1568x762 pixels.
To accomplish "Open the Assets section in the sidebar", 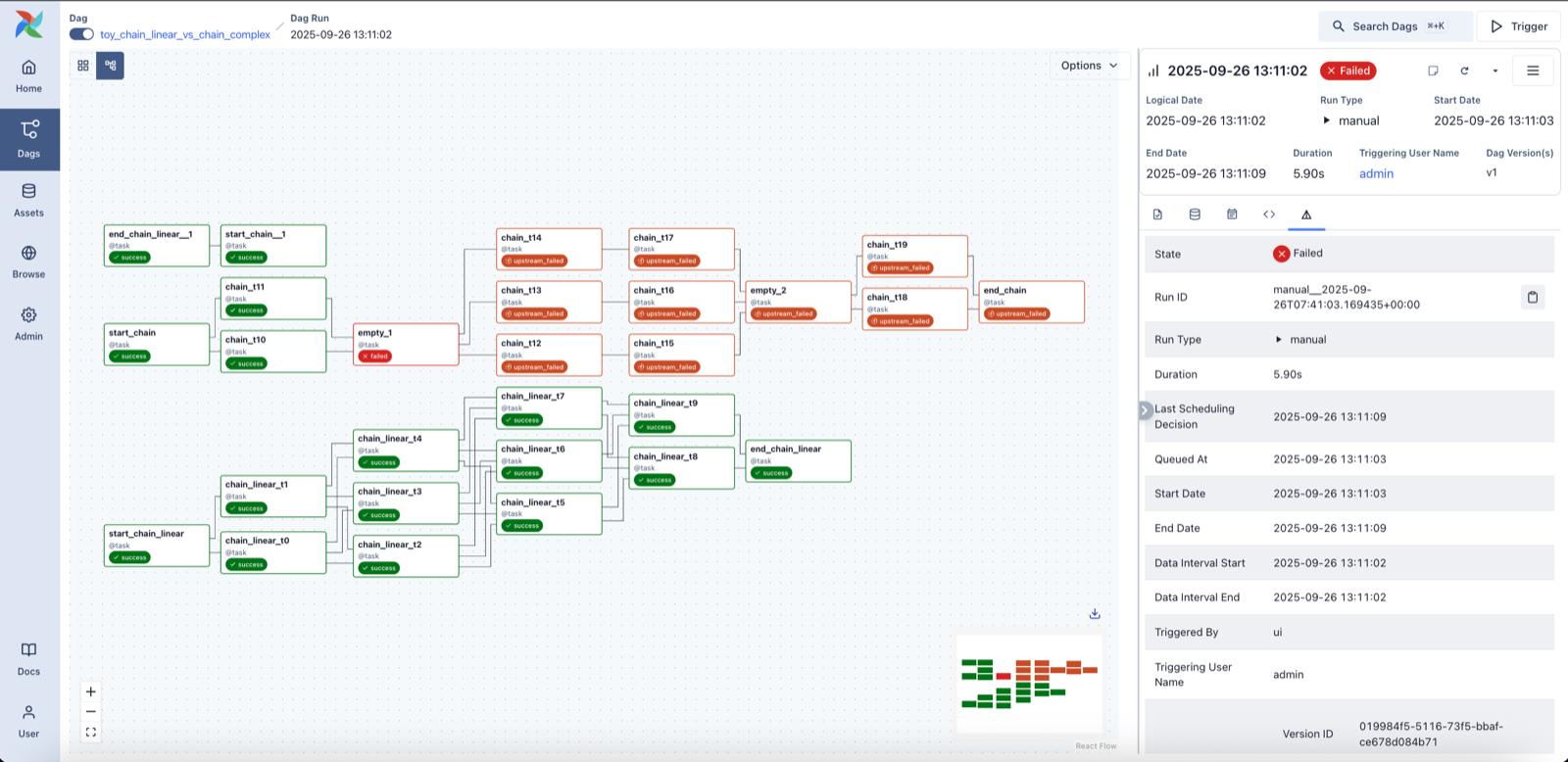I will (x=29, y=201).
